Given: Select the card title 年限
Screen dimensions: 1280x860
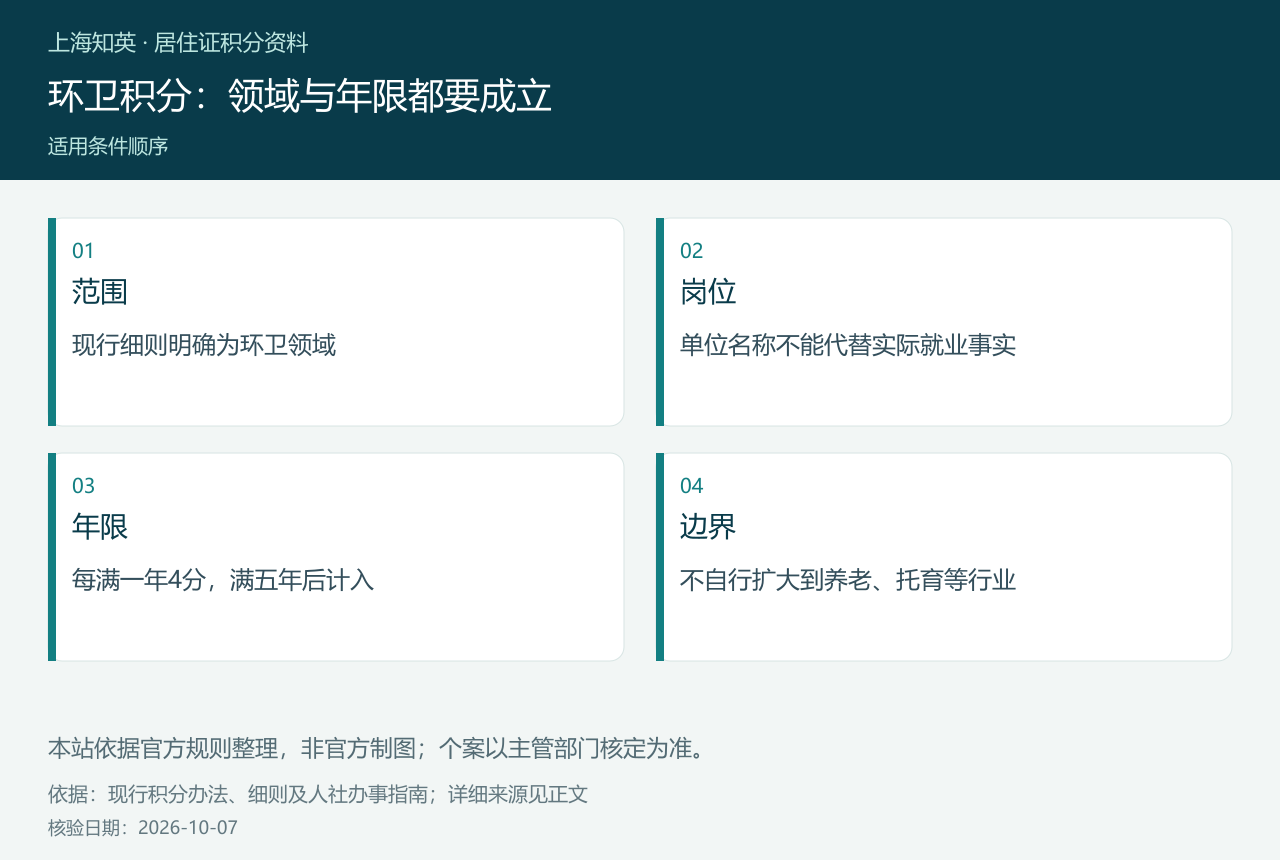Looking at the screenshot, I should coord(100,527).
